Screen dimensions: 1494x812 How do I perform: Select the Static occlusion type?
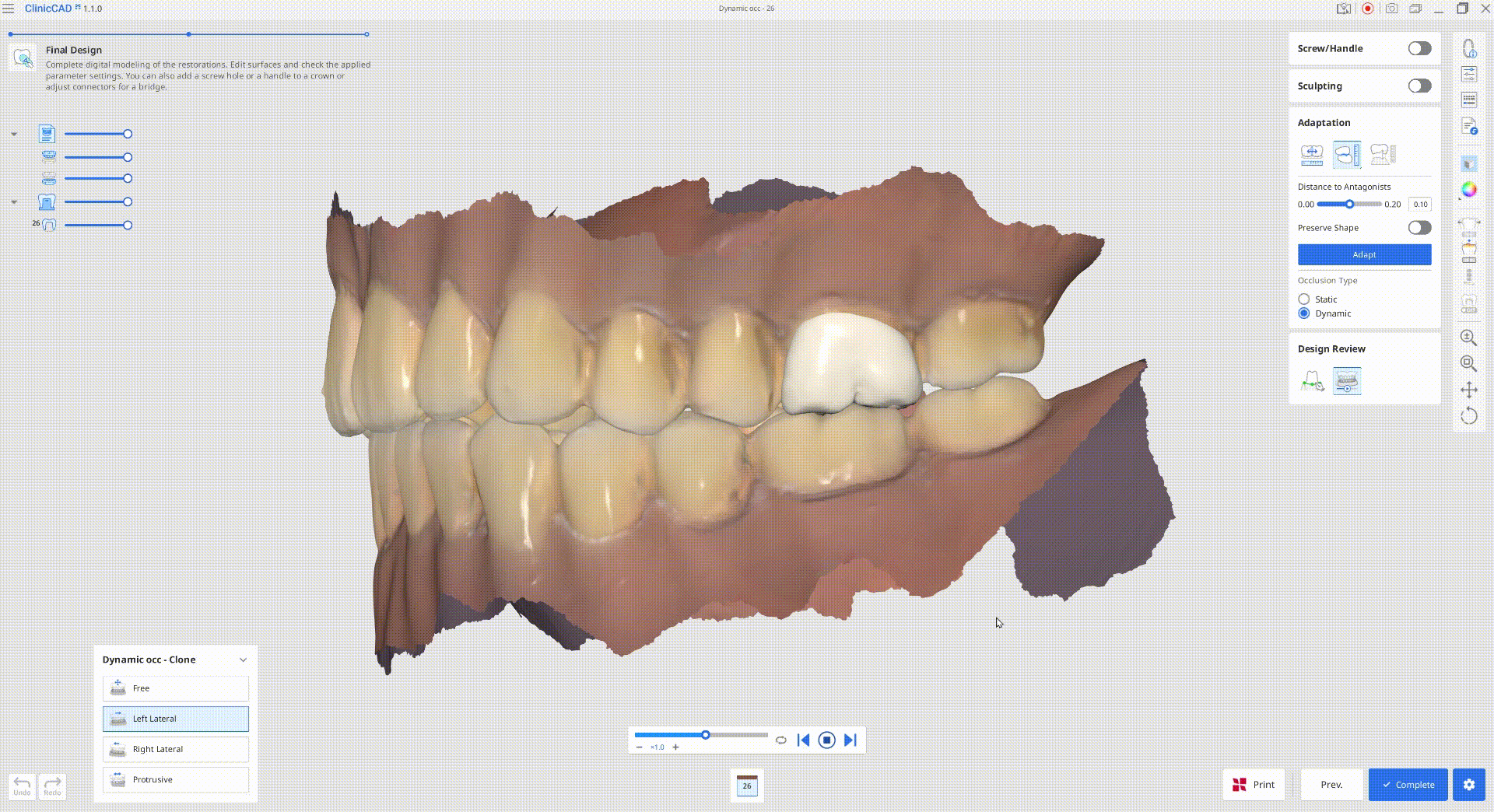coord(1304,299)
